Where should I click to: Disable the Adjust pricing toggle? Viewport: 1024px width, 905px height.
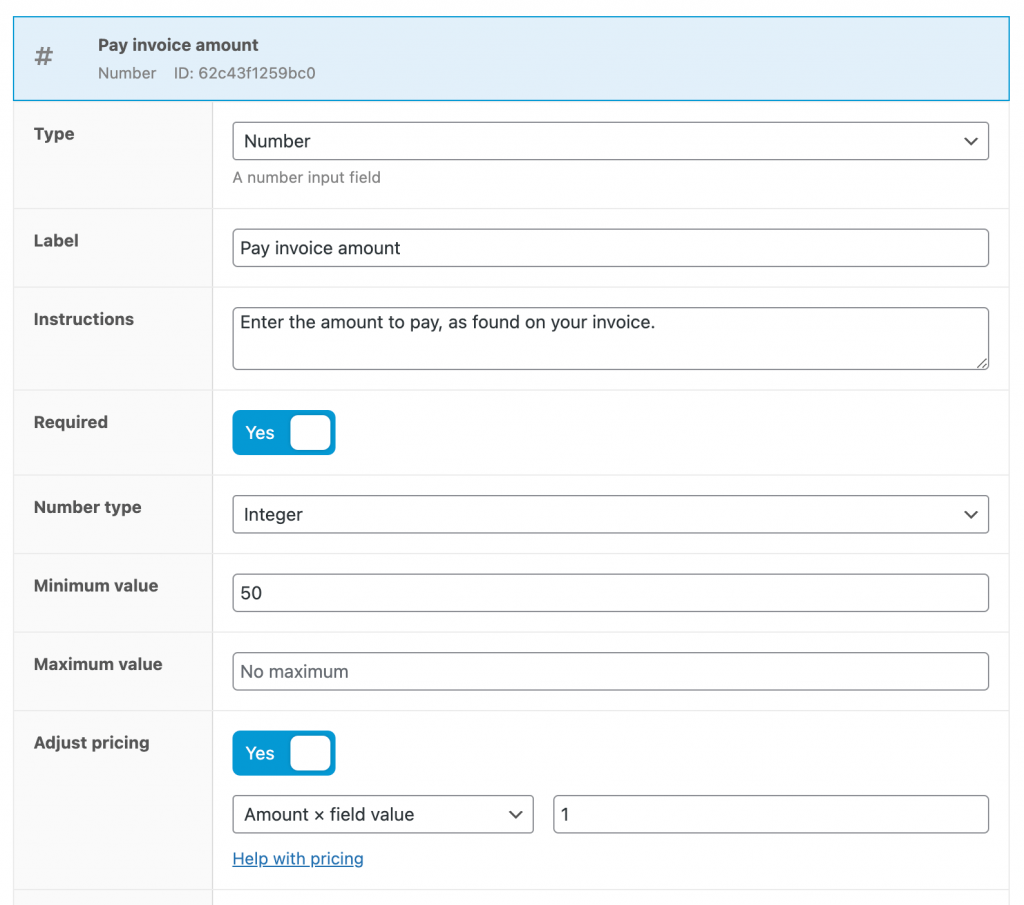point(284,753)
